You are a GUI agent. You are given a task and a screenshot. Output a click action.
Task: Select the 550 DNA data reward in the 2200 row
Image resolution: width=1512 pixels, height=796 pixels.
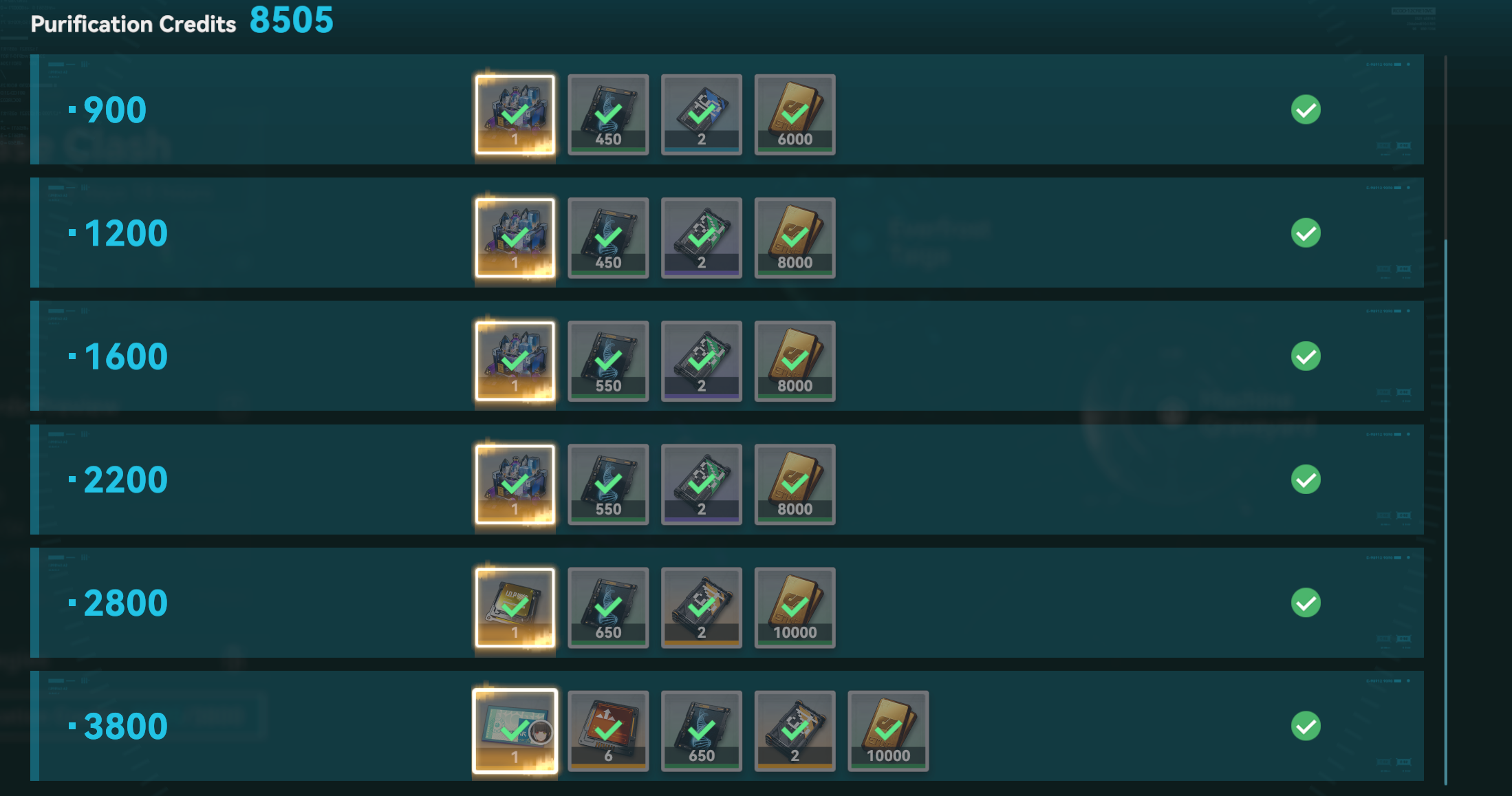608,484
